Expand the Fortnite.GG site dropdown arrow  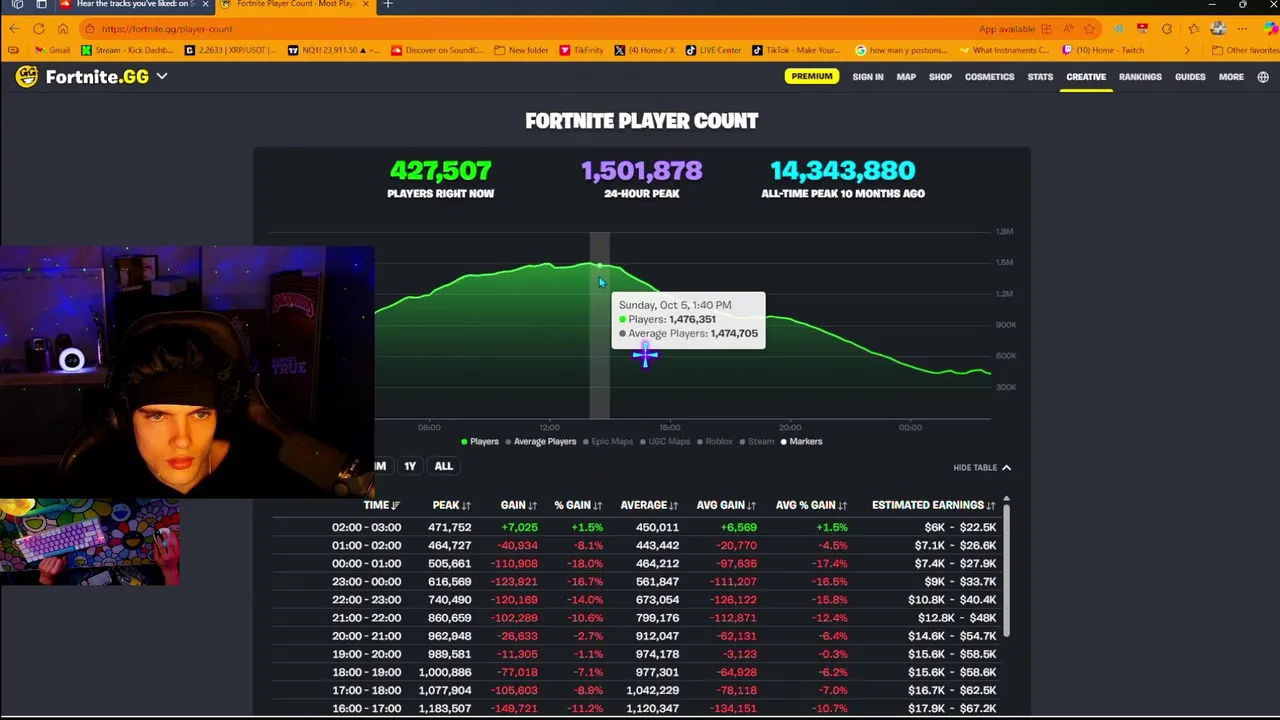[x=161, y=77]
